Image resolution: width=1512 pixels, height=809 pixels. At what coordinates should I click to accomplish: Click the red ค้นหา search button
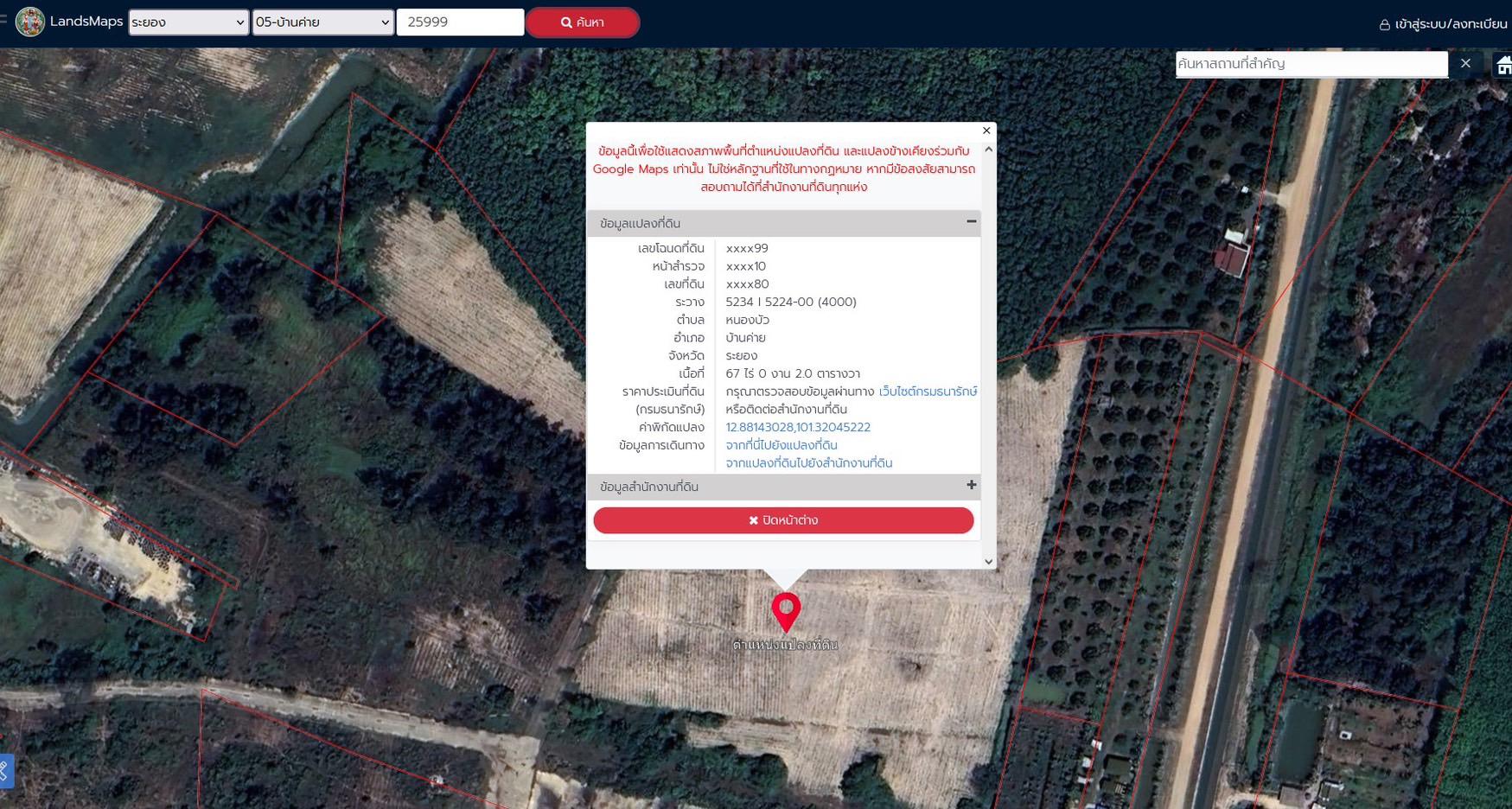coord(583,22)
